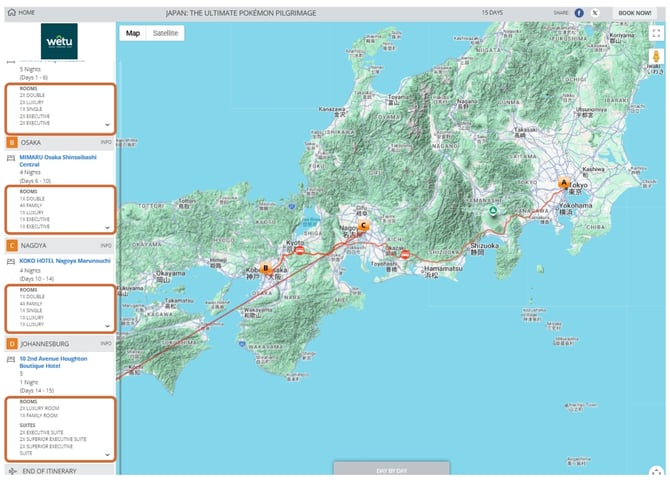Click the HOME link
Viewport: 670px width, 482px height.
26,12
